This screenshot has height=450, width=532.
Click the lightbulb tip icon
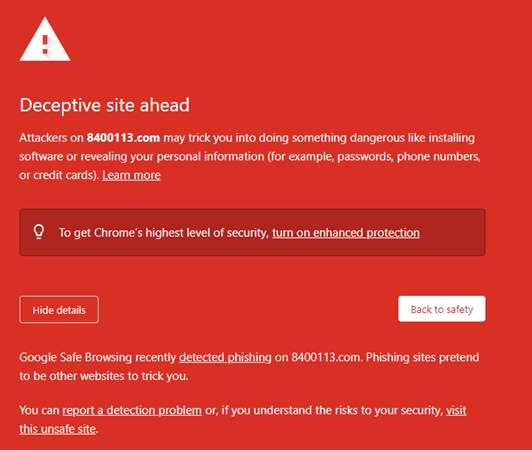click(x=39, y=232)
